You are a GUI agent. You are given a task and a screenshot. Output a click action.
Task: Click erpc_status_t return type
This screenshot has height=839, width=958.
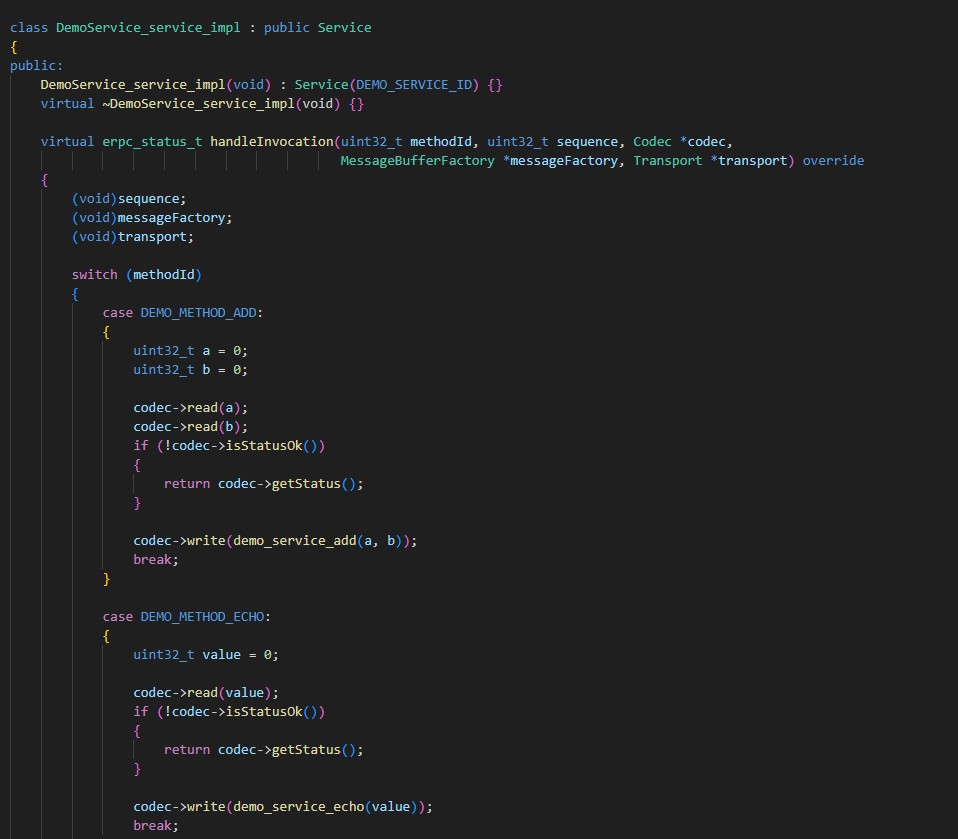152,142
